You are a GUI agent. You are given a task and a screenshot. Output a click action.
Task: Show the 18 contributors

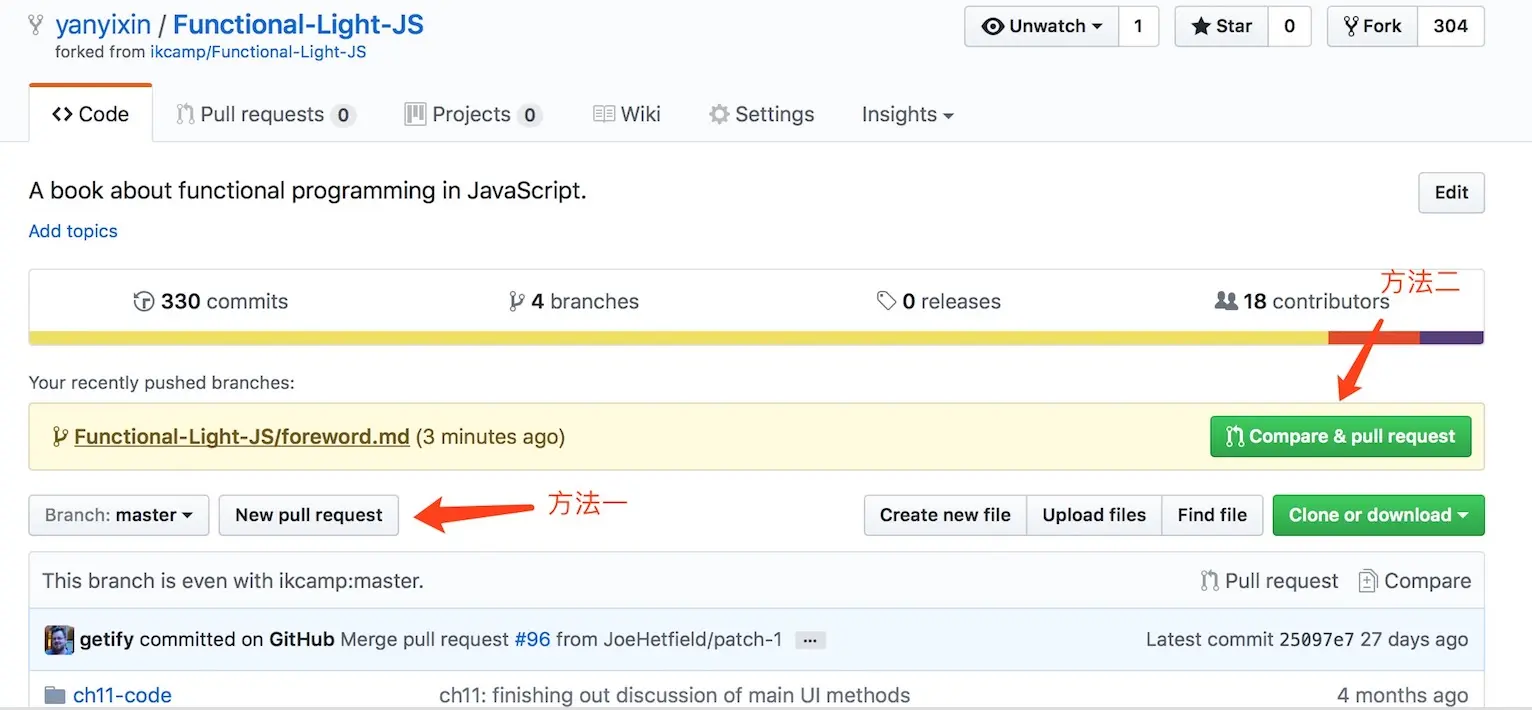pyautogui.click(x=1302, y=301)
